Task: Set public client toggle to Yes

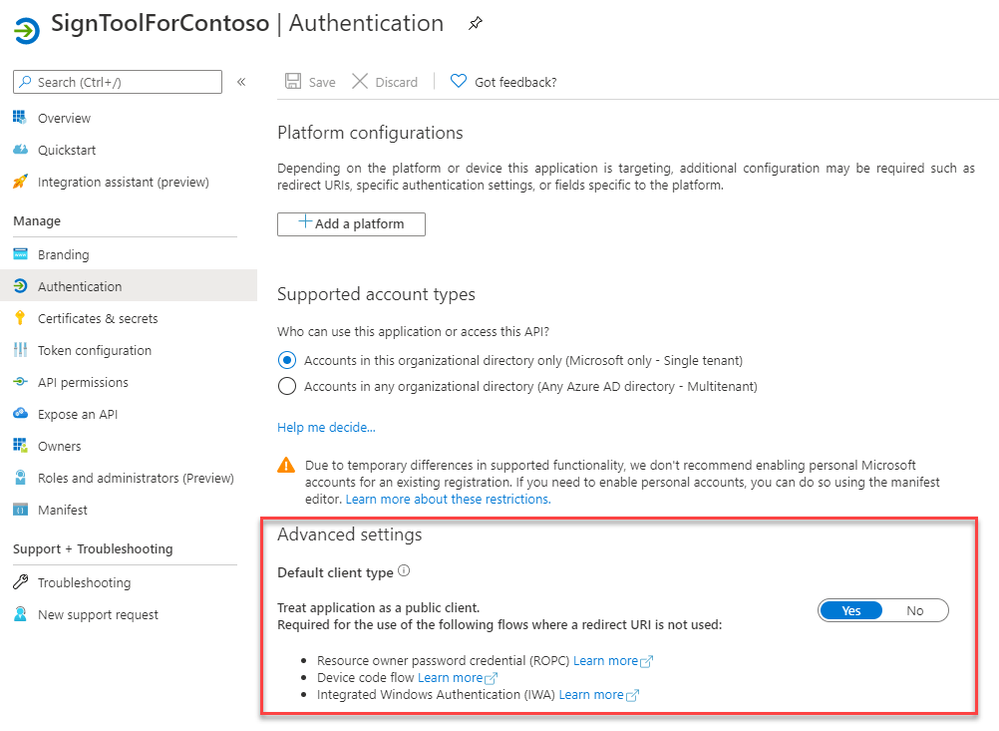Action: [x=851, y=611]
